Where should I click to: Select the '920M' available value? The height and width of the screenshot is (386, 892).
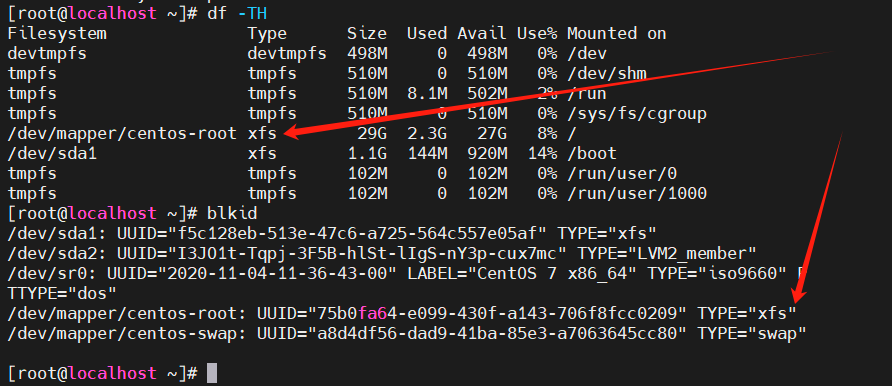(487, 153)
